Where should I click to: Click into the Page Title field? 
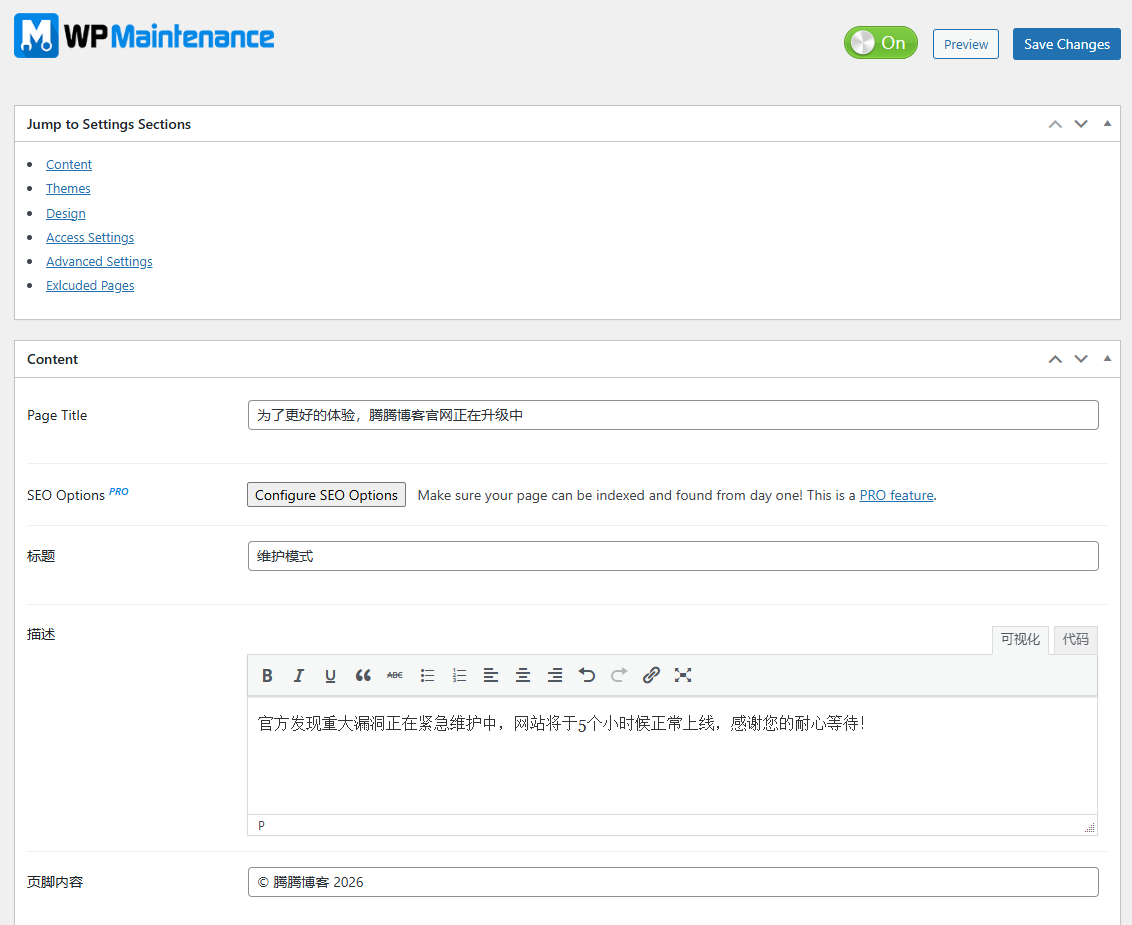point(672,415)
